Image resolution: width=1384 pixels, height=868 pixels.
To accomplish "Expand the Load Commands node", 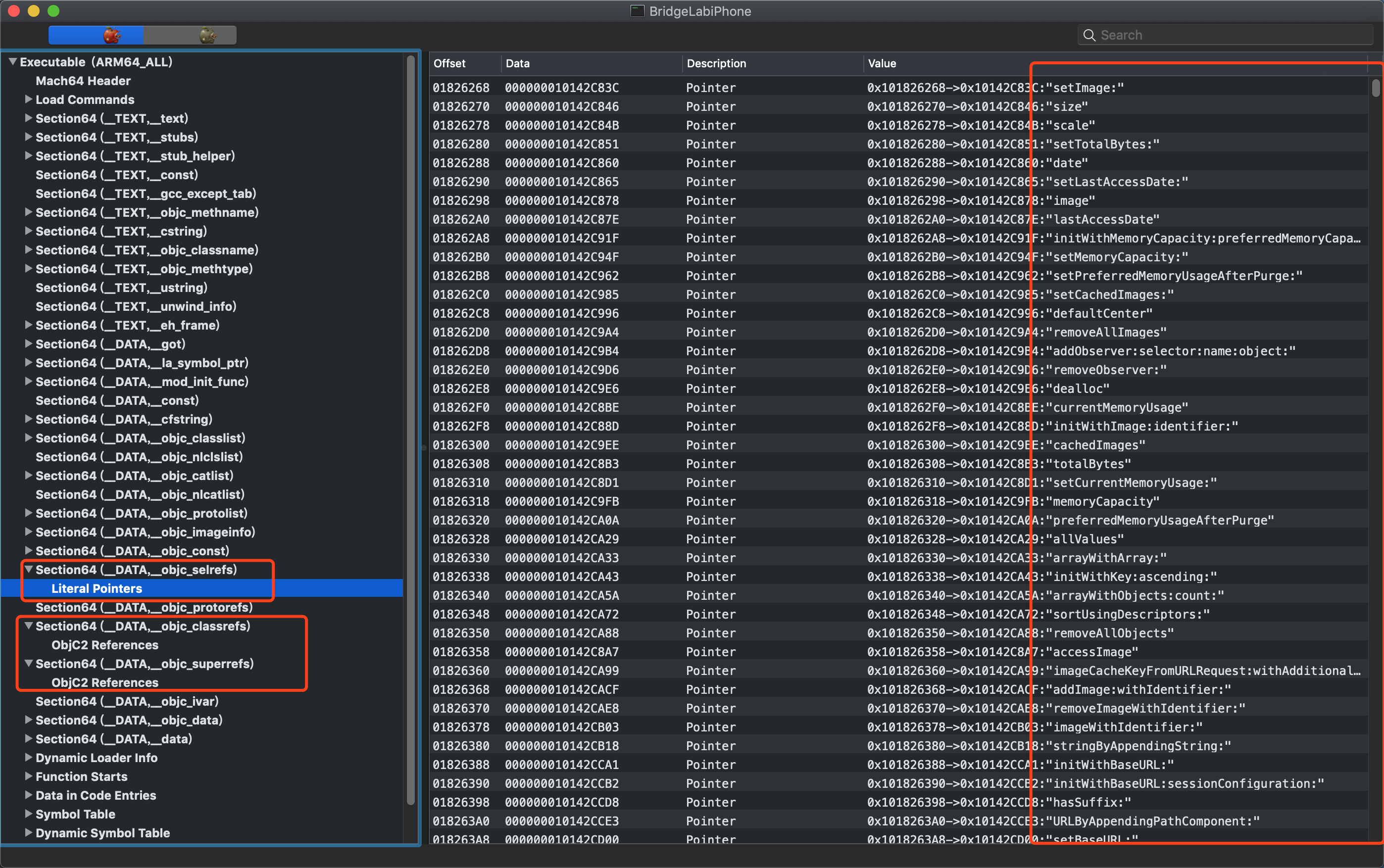I will [28, 99].
